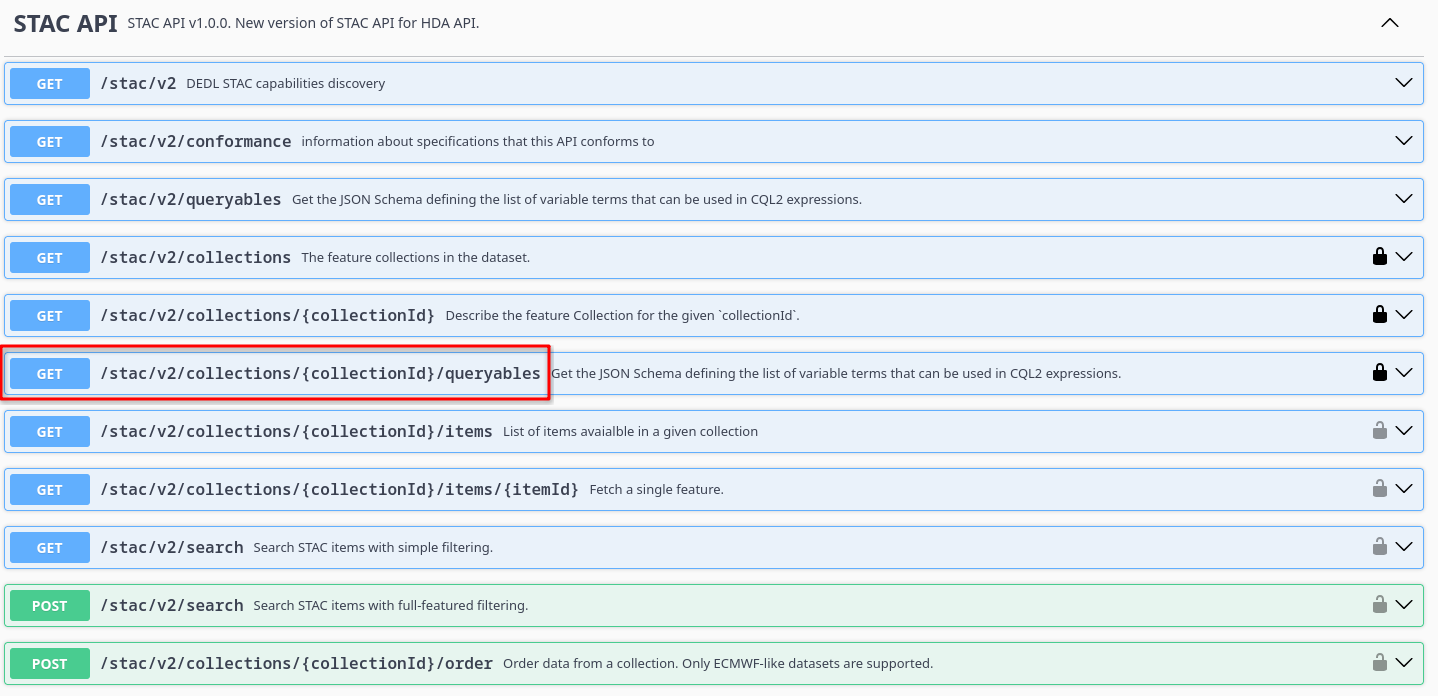Viewport: 1438px width, 696px height.
Task: Click the lock icon for collections/{collectionId} endpoint
Action: pos(1379,315)
